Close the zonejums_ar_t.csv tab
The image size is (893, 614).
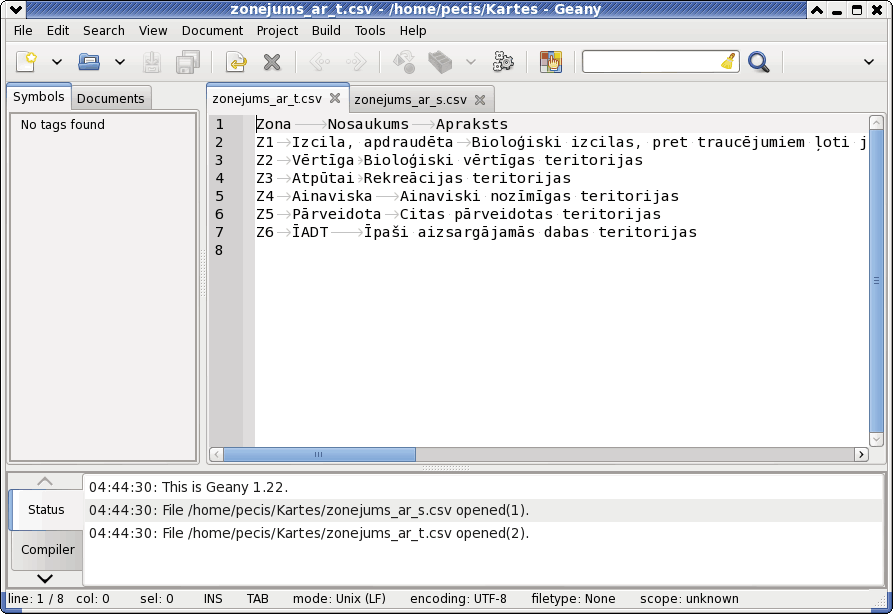click(335, 98)
